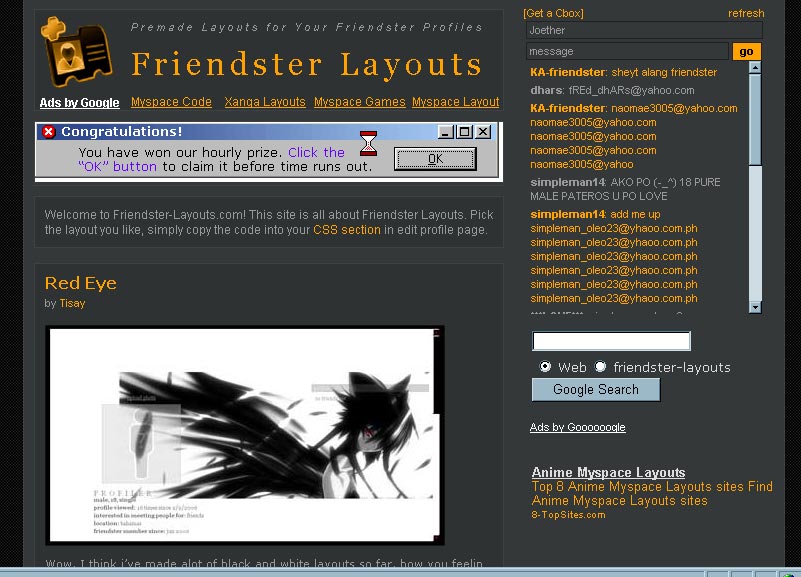Image resolution: width=801 pixels, height=577 pixels.
Task: Click the Get a Cbox link
Action: tap(553, 13)
